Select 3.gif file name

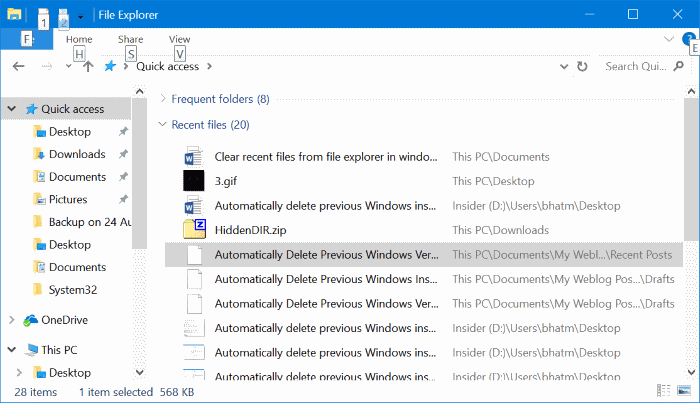pos(226,181)
